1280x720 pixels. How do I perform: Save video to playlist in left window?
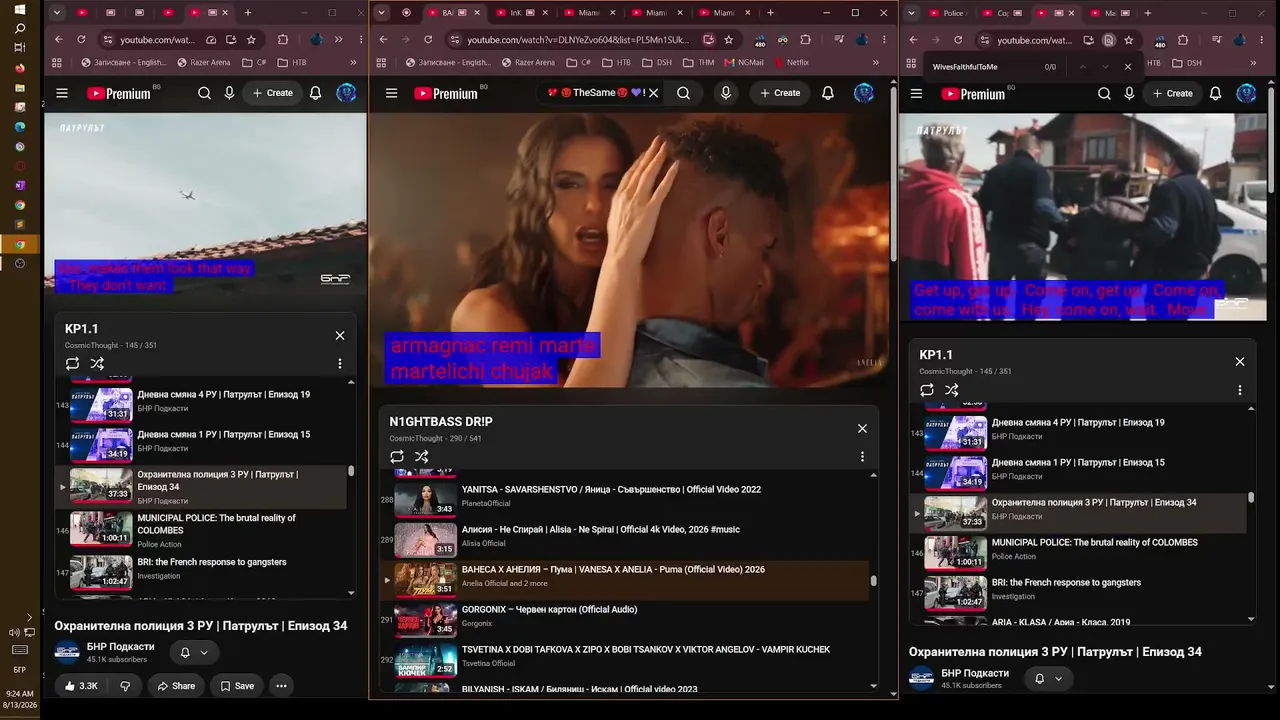pyautogui.click(x=237, y=686)
